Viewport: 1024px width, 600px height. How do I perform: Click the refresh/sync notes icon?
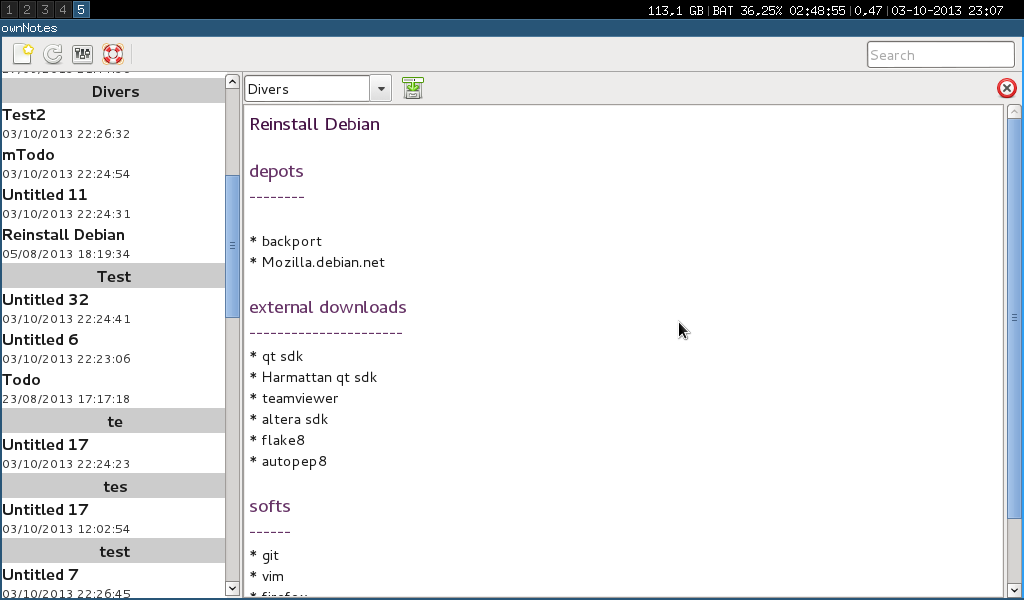(53, 54)
